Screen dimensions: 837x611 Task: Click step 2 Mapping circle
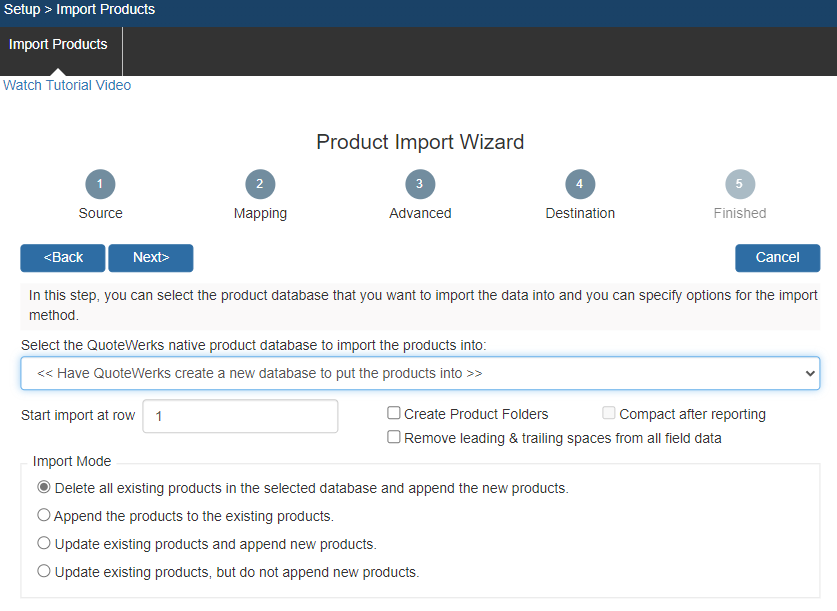tap(260, 184)
